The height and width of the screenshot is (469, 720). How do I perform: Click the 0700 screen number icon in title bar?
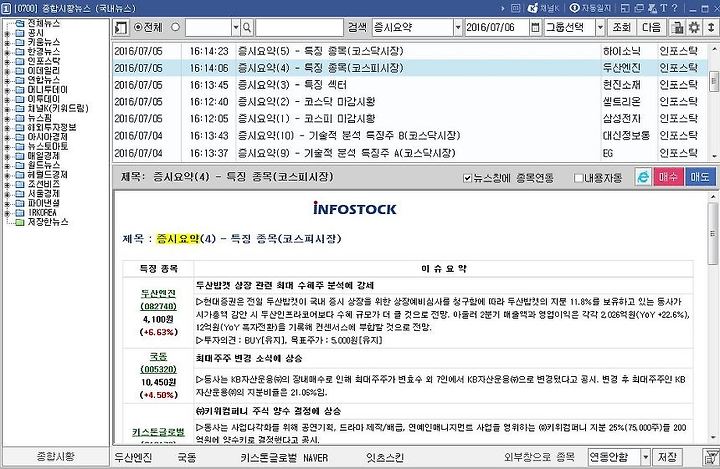(7, 8)
